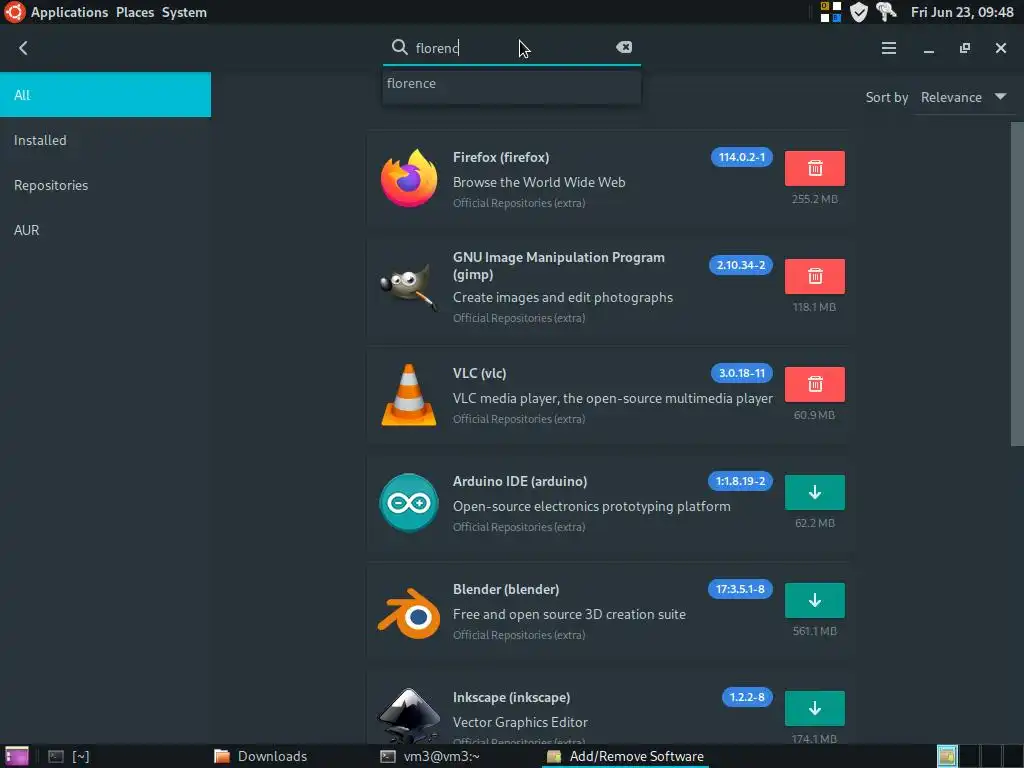Click the 'Vector Graphics Editor' description
The image size is (1024, 768).
pos(520,722)
